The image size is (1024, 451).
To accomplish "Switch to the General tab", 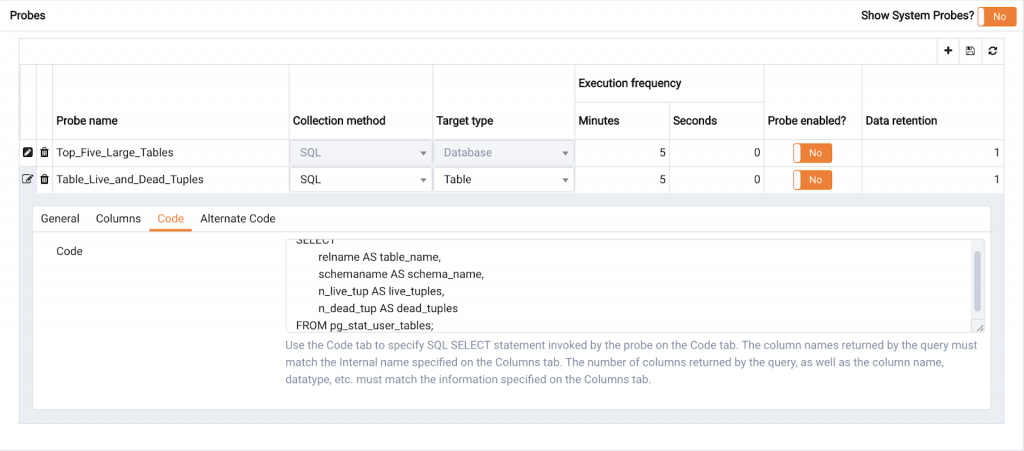I will pos(60,219).
